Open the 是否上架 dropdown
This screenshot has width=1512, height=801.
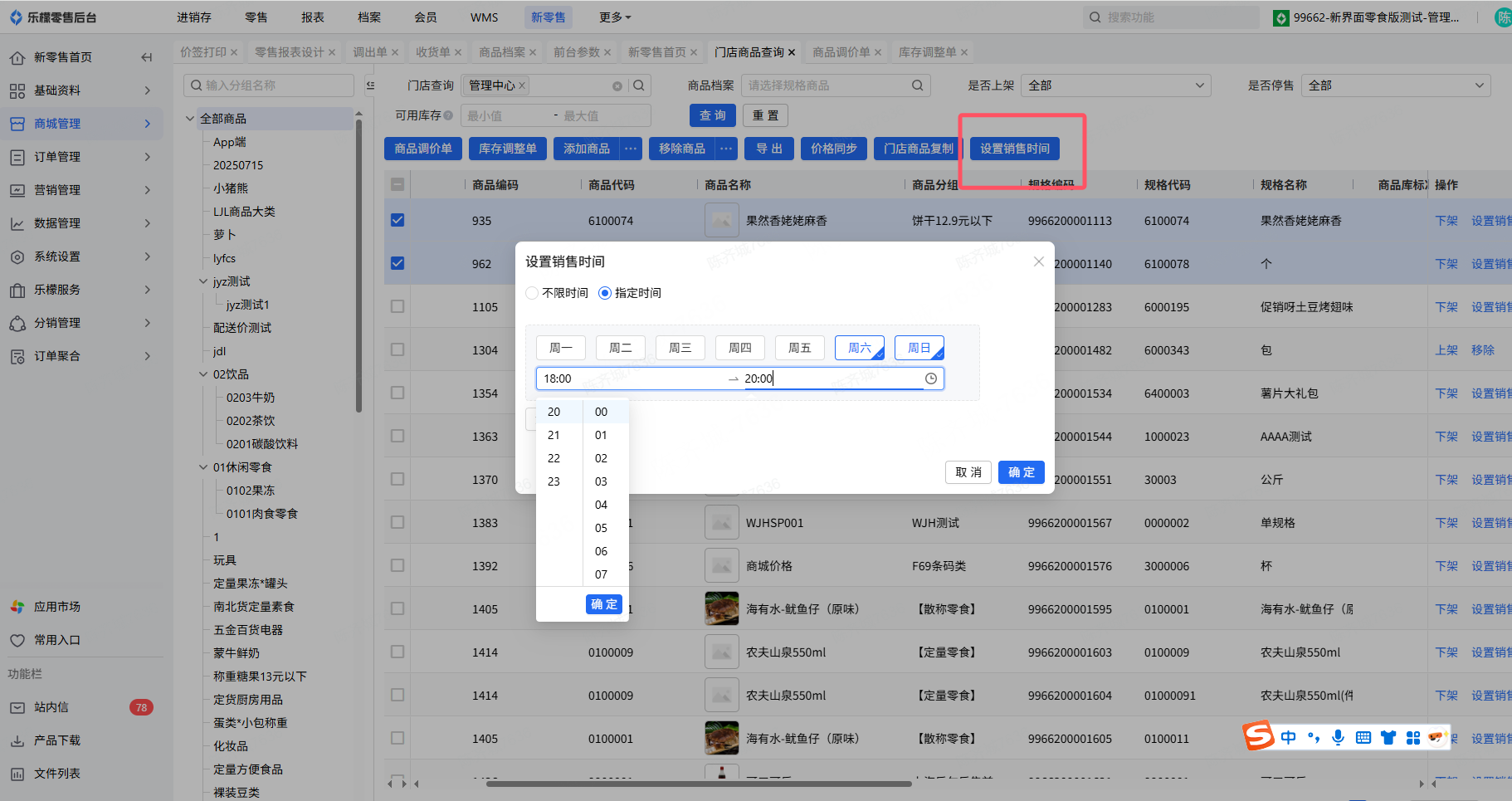tap(1116, 85)
